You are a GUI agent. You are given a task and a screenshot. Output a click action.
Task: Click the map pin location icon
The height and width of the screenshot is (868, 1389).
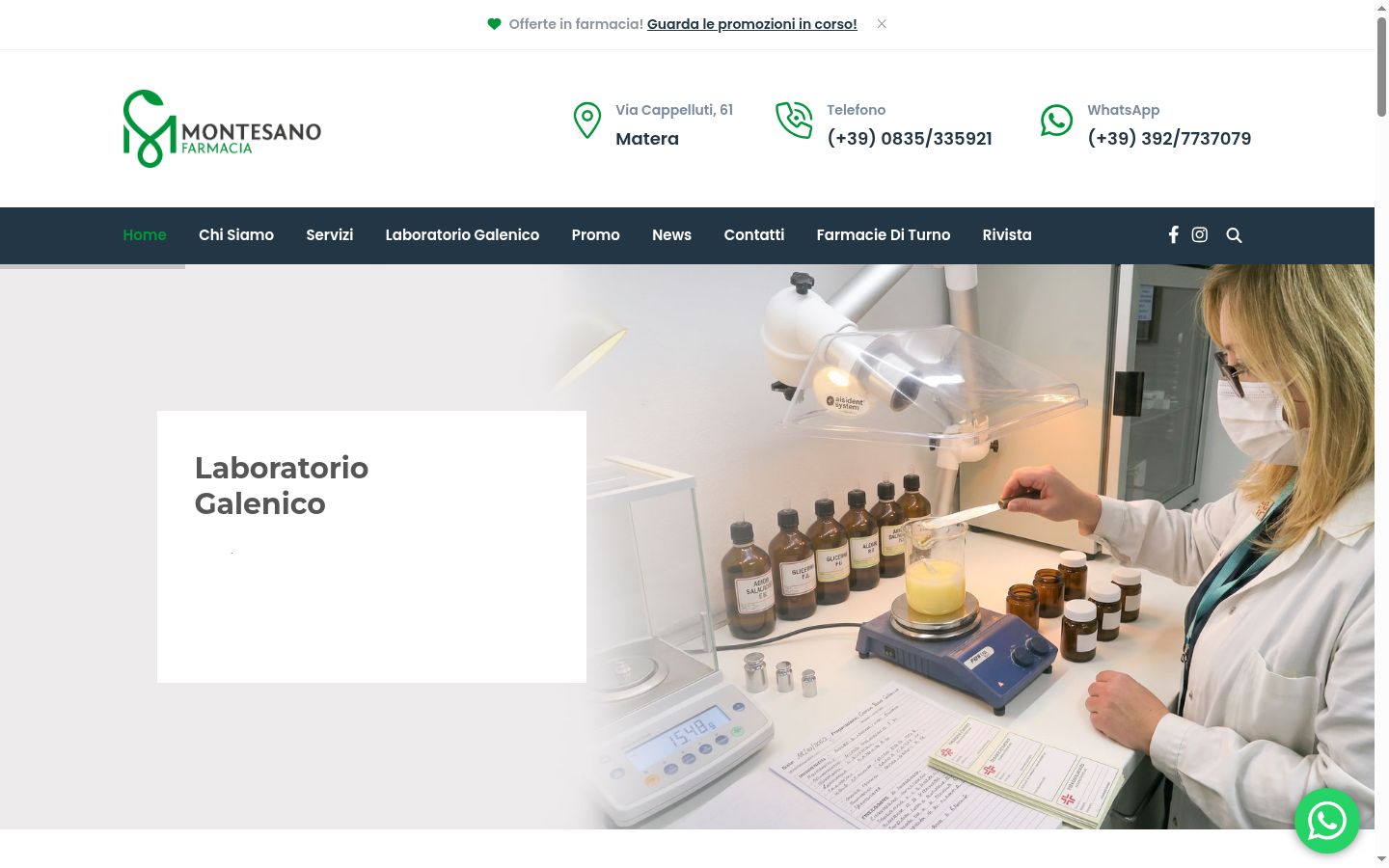pyautogui.click(x=586, y=122)
